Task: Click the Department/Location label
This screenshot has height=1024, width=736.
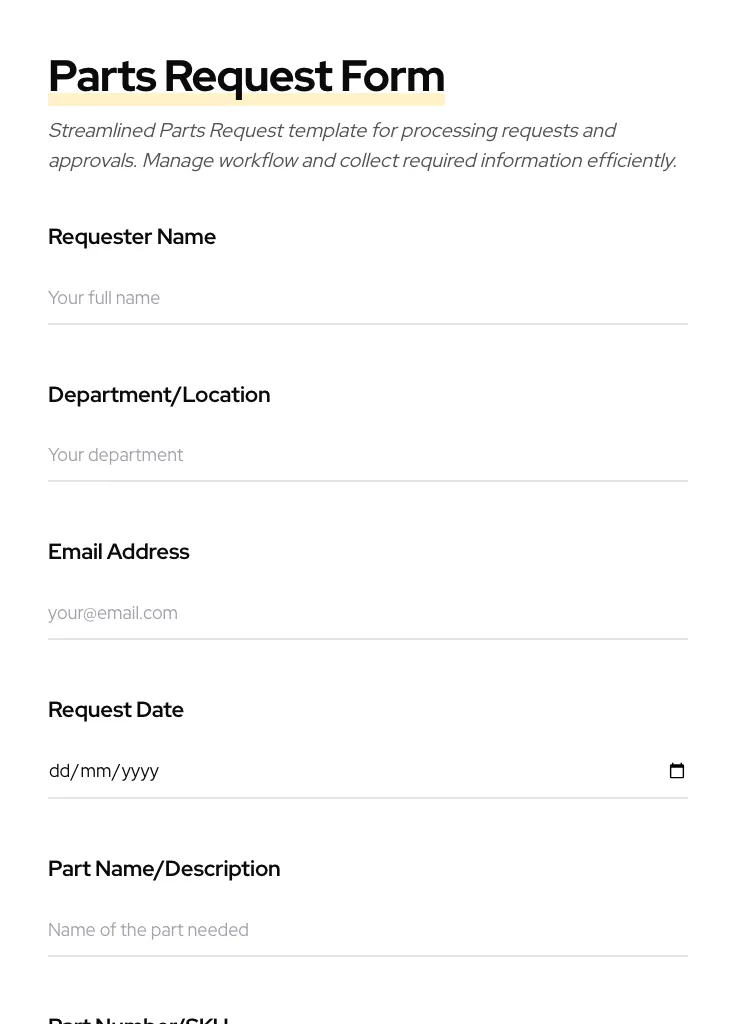Action: click(159, 395)
